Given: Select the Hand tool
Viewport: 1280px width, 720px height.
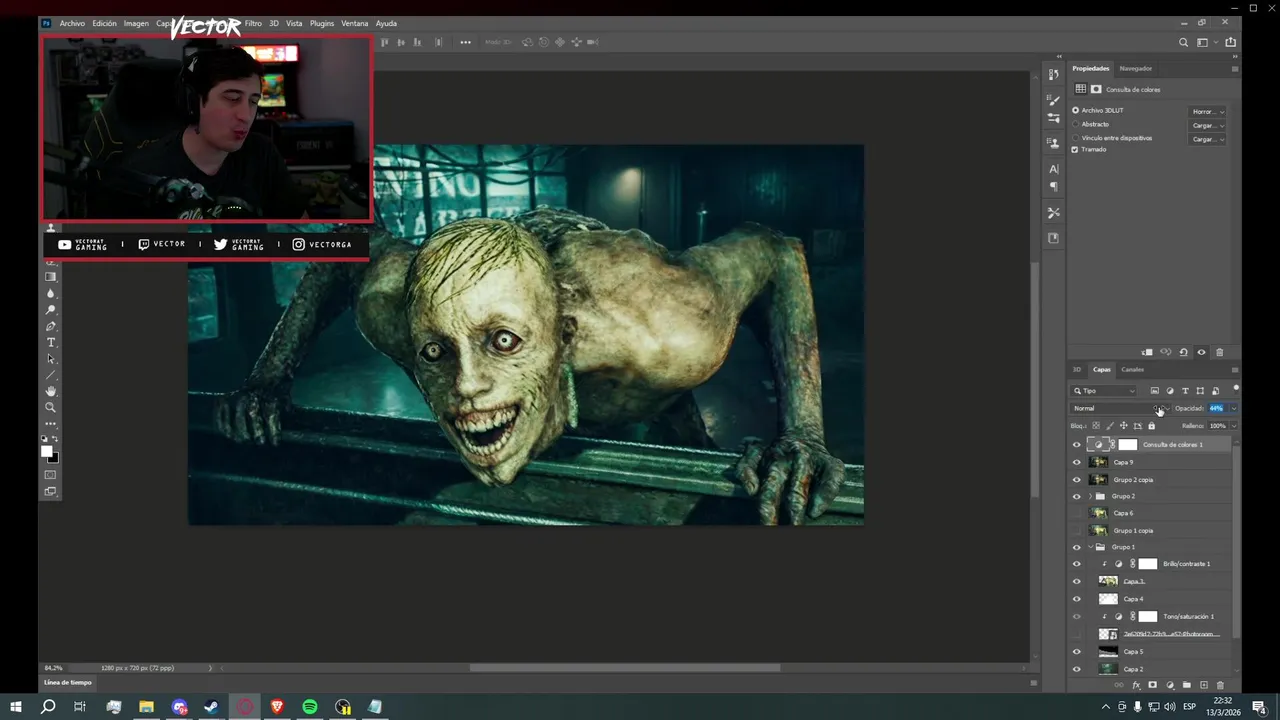Looking at the screenshot, I should click(x=51, y=391).
